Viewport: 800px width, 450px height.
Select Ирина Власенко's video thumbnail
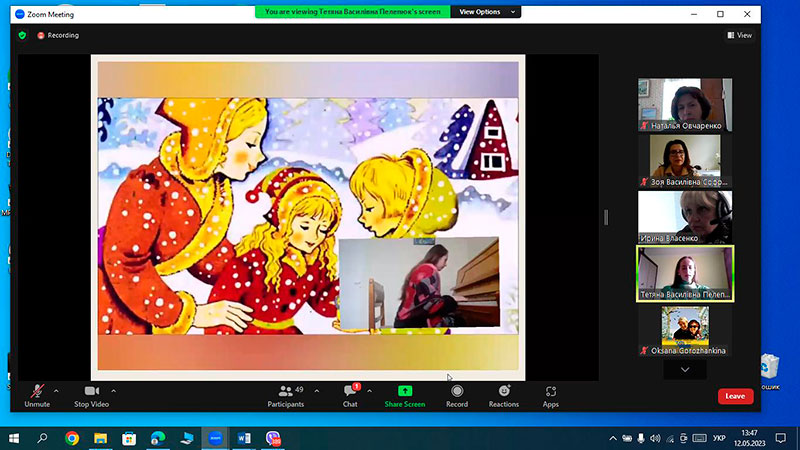pos(685,217)
